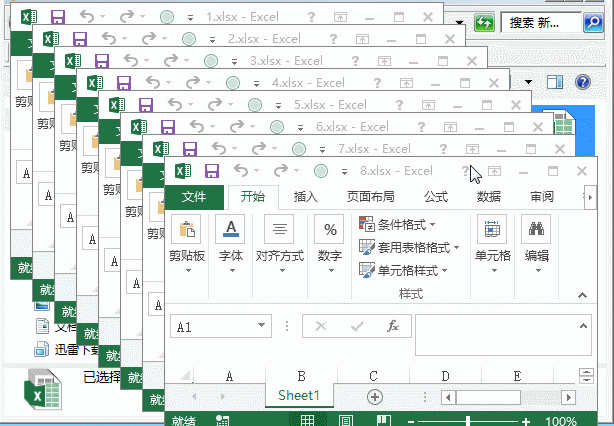This screenshot has width=614, height=426.
Task: Zoom in using the plus button
Action: coord(526,422)
